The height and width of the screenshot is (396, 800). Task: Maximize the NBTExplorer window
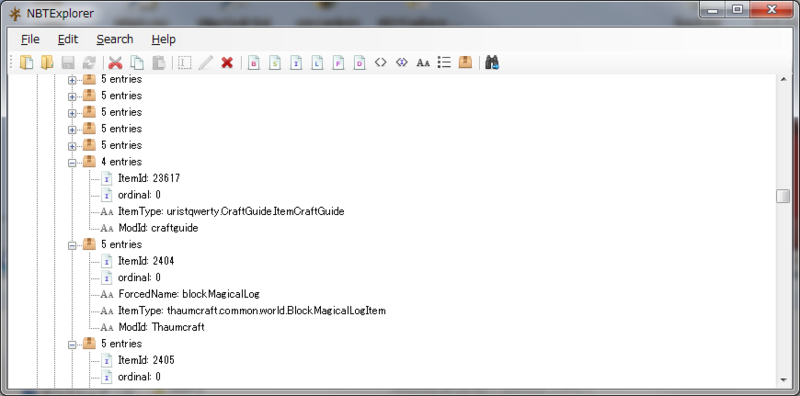point(738,10)
